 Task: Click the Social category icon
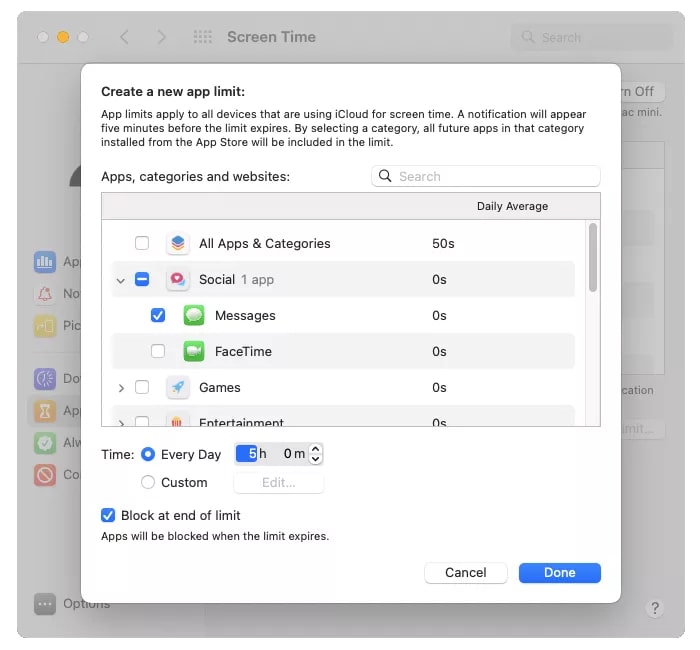coord(178,280)
